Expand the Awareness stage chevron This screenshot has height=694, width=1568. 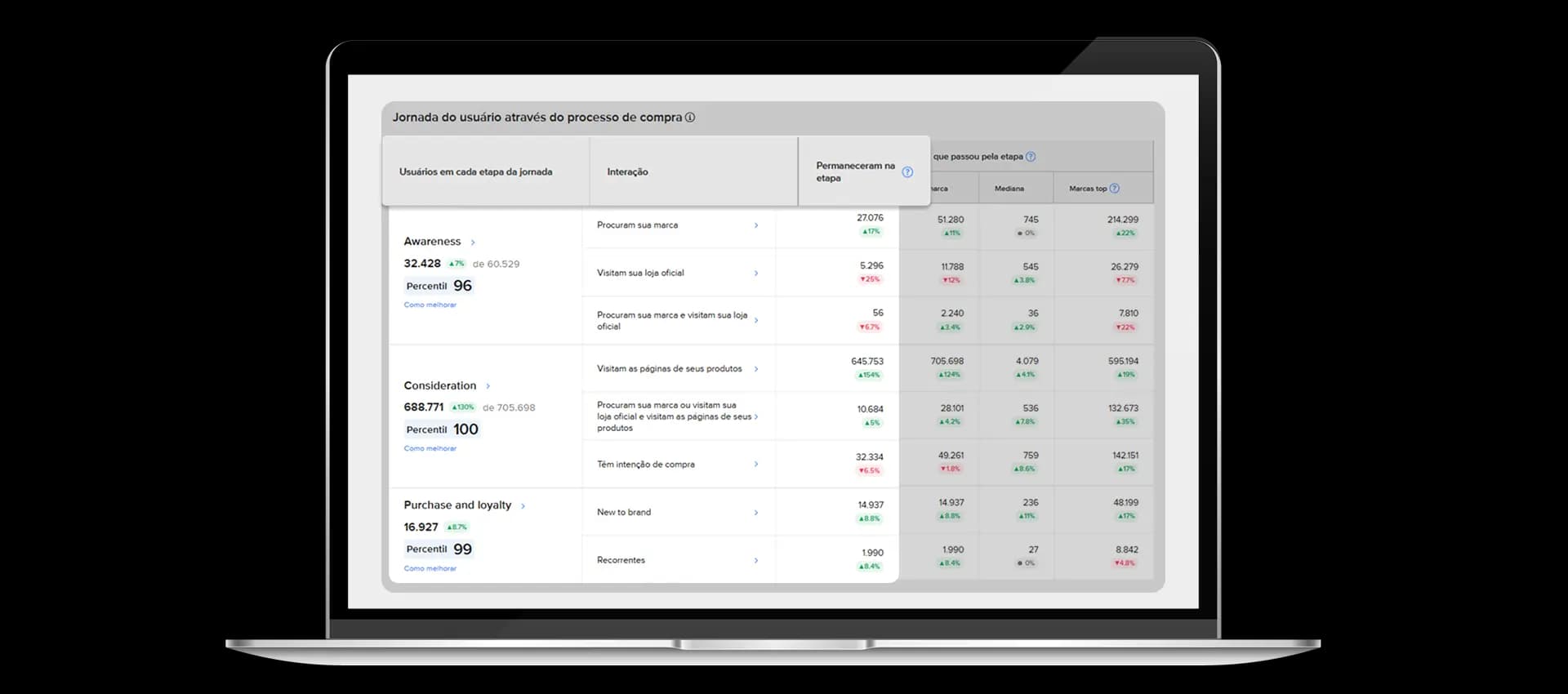pyautogui.click(x=473, y=242)
